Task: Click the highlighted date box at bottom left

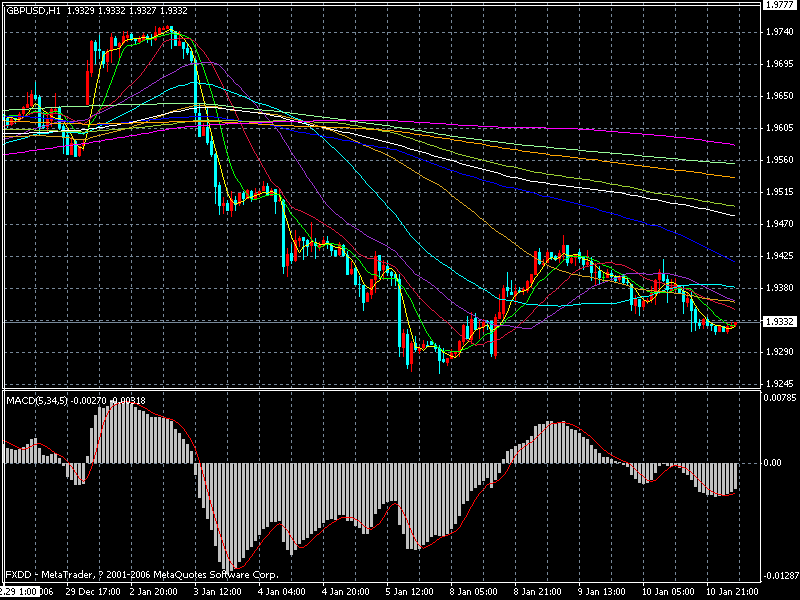Action: pos(20,590)
